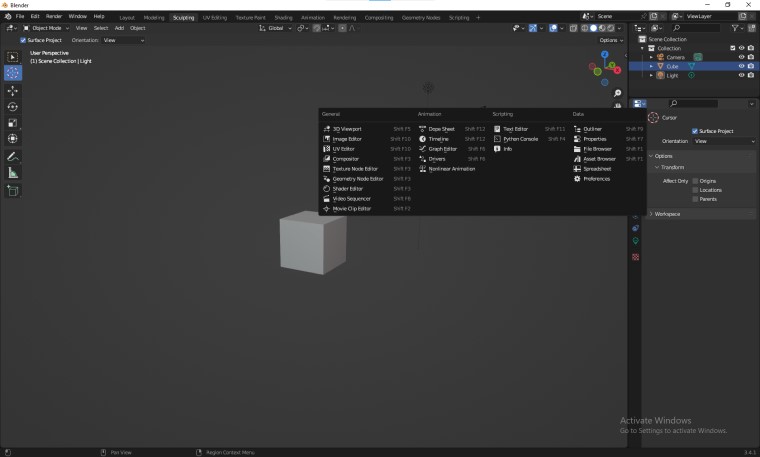Image resolution: width=760 pixels, height=457 pixels.
Task: Hide the Camera with its eye icon
Action: coord(741,57)
